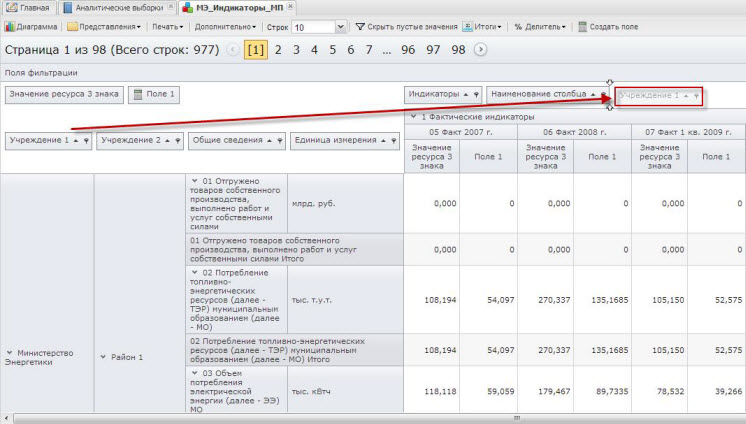Click the cell млрд. руб.
This screenshot has height=424, width=746.
[x=345, y=204]
